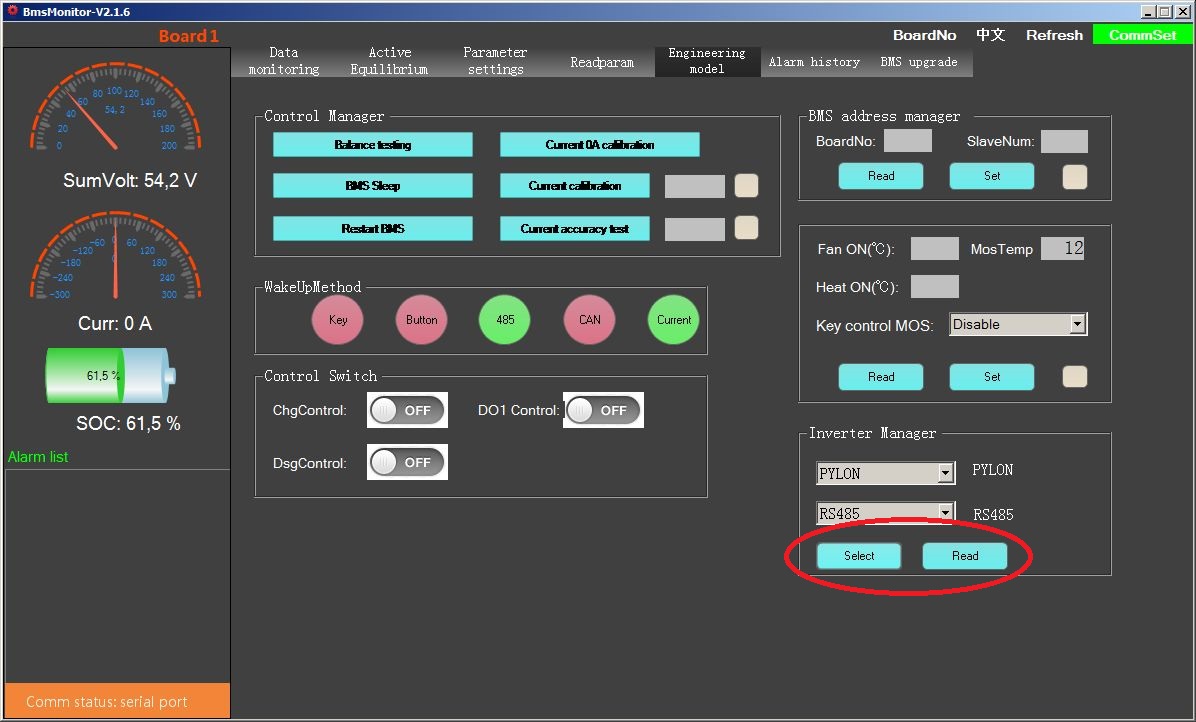Click the green CommSet button

coord(1143,35)
